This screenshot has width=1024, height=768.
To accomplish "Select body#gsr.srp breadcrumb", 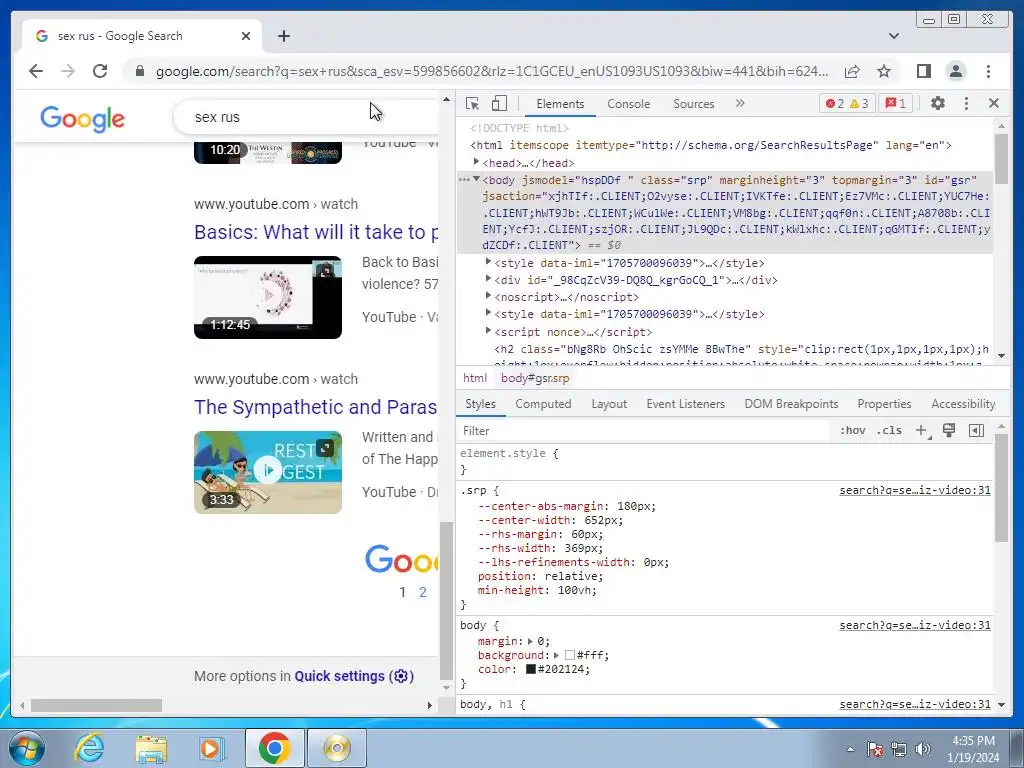I will tap(535, 378).
